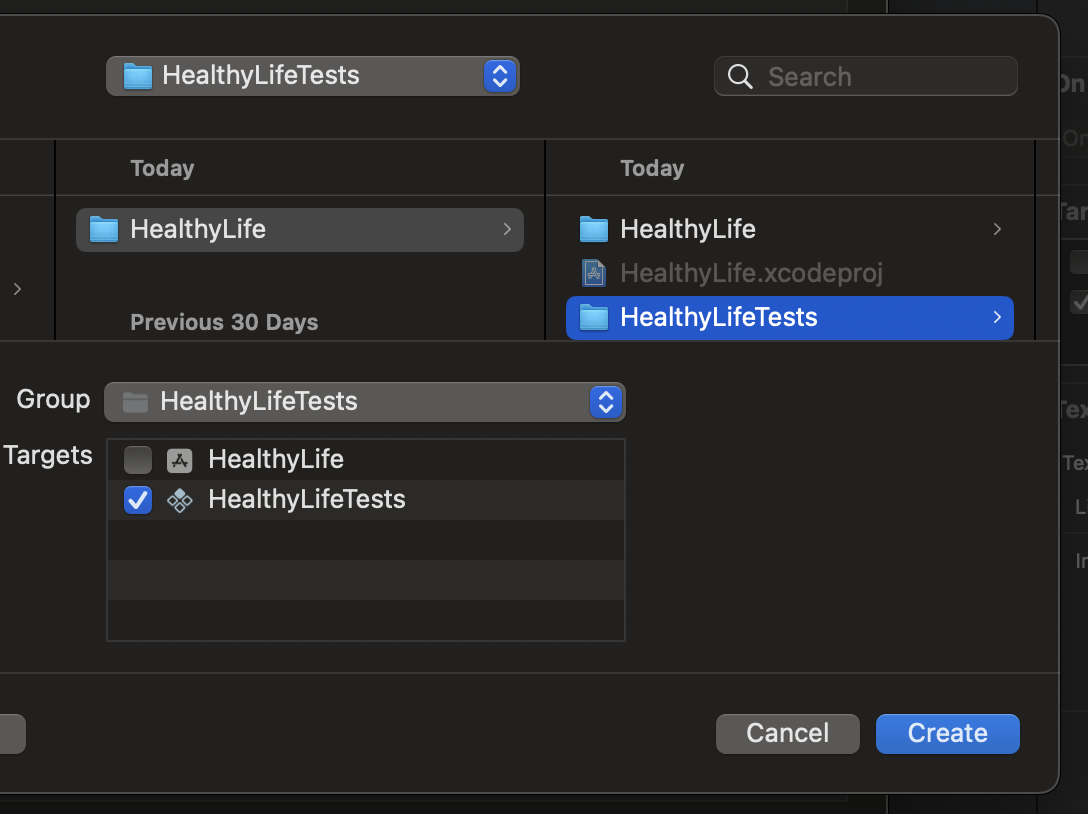
Task: Click the Create button
Action: (948, 734)
